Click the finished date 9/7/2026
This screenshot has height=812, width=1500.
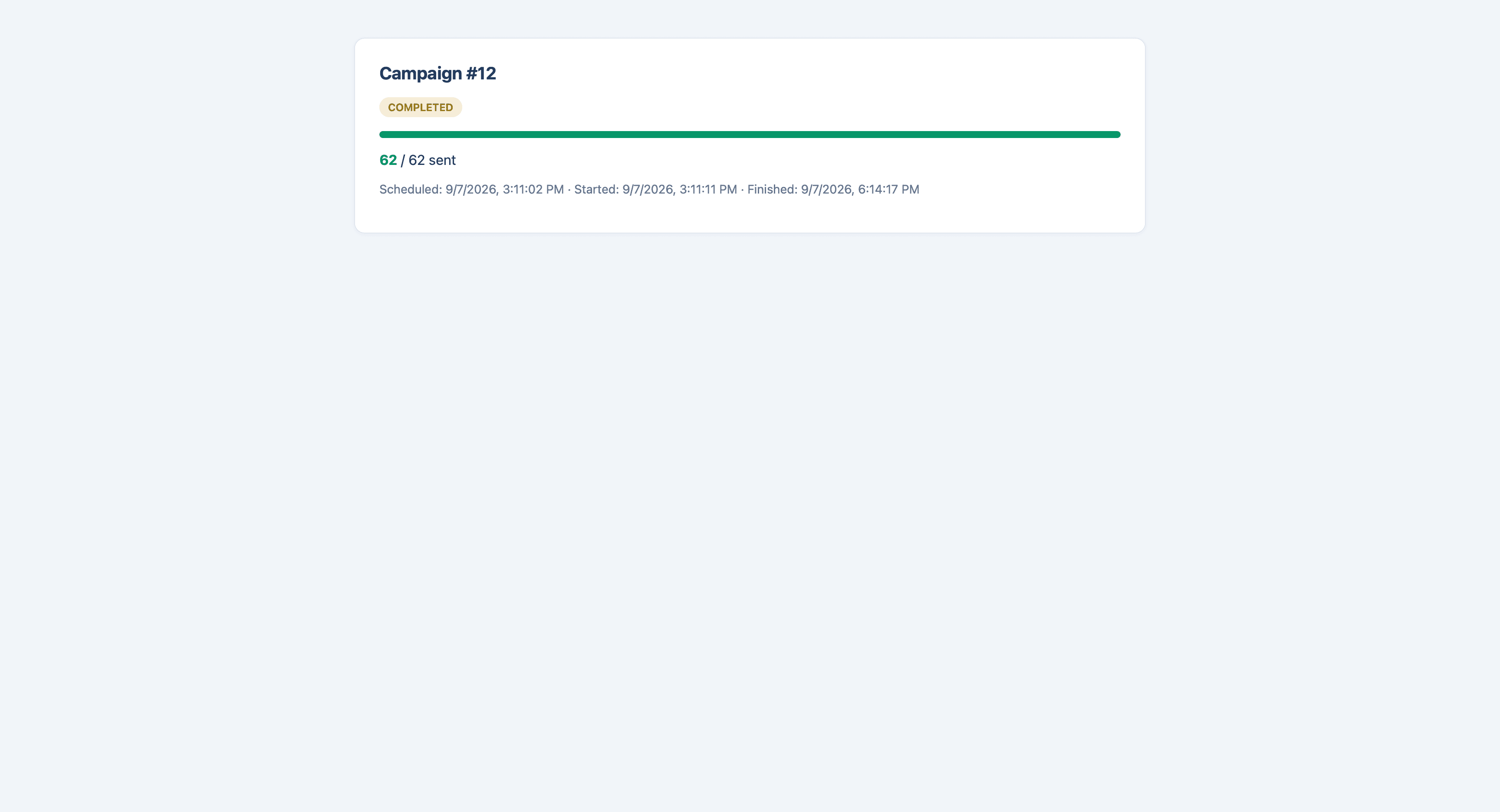click(x=827, y=189)
